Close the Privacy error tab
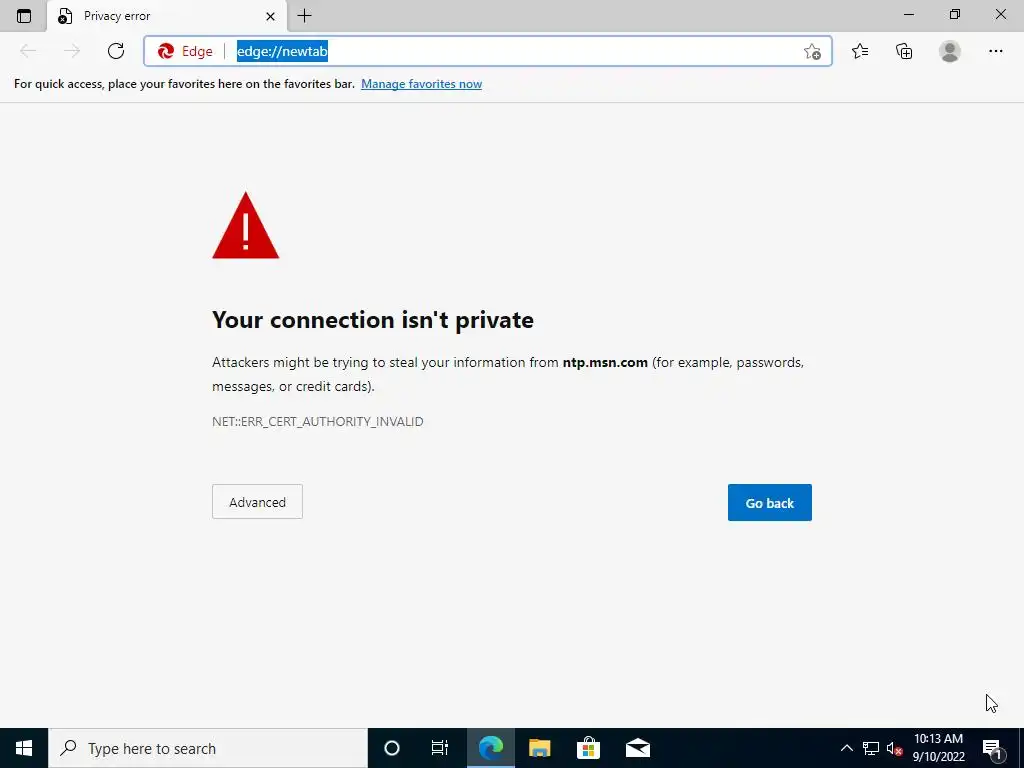Viewport: 1024px width, 768px height. 270,16
